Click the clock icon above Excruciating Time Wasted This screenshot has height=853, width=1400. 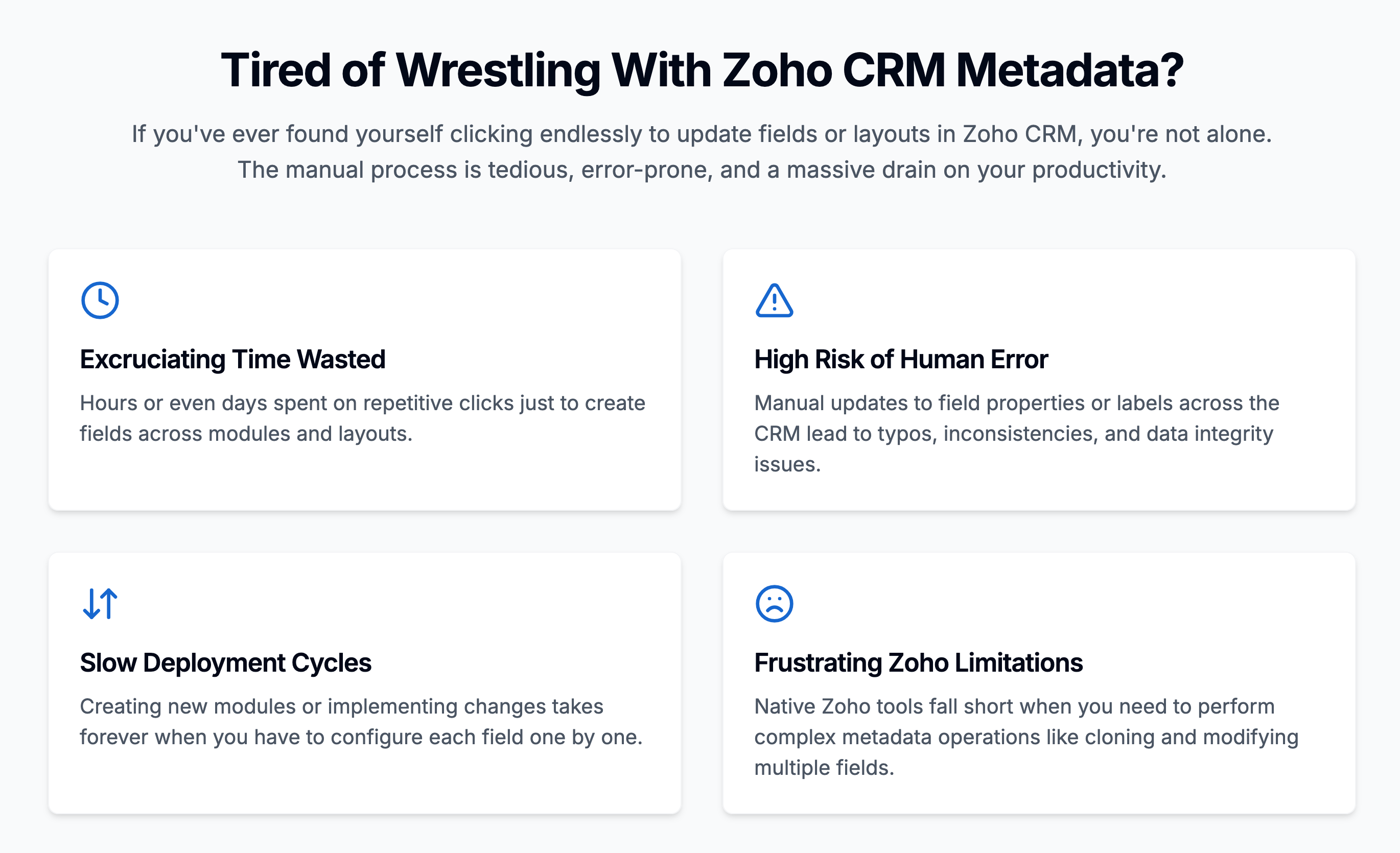point(100,300)
